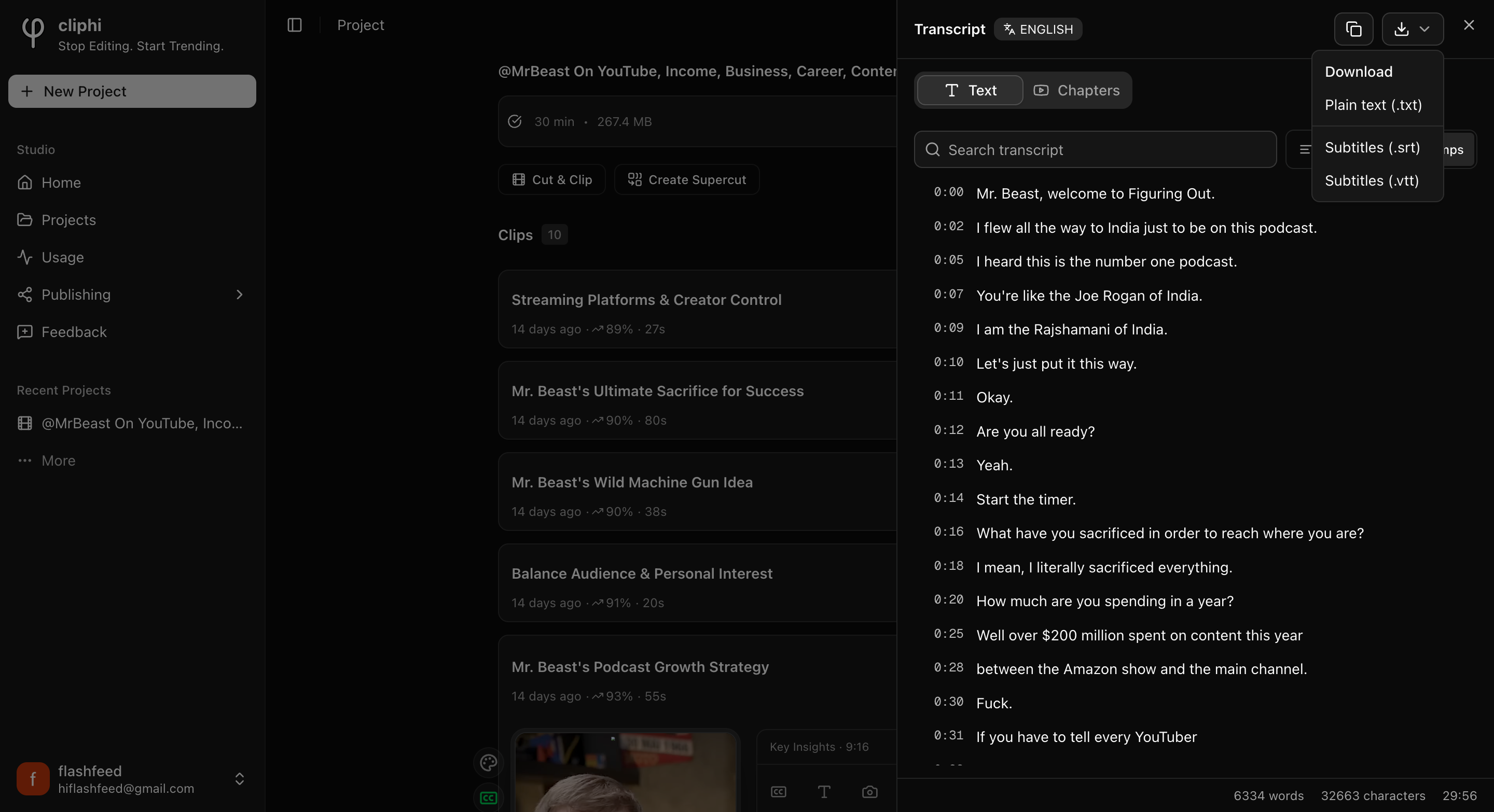Click the Project breadcrumb

pyautogui.click(x=360, y=25)
